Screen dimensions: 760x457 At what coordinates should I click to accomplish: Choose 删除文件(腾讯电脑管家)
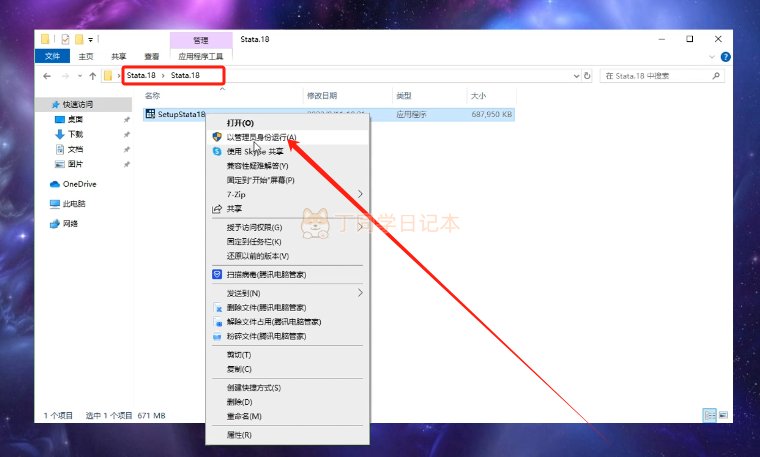(x=287, y=308)
